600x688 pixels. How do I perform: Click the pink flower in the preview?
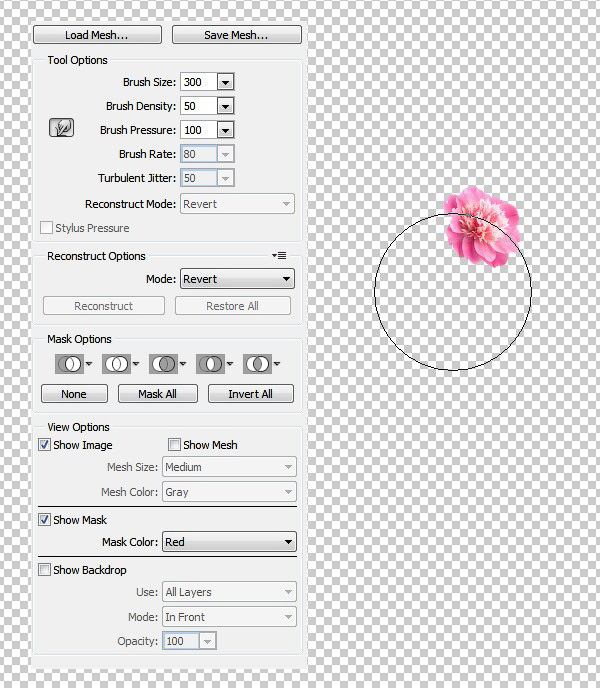click(481, 226)
